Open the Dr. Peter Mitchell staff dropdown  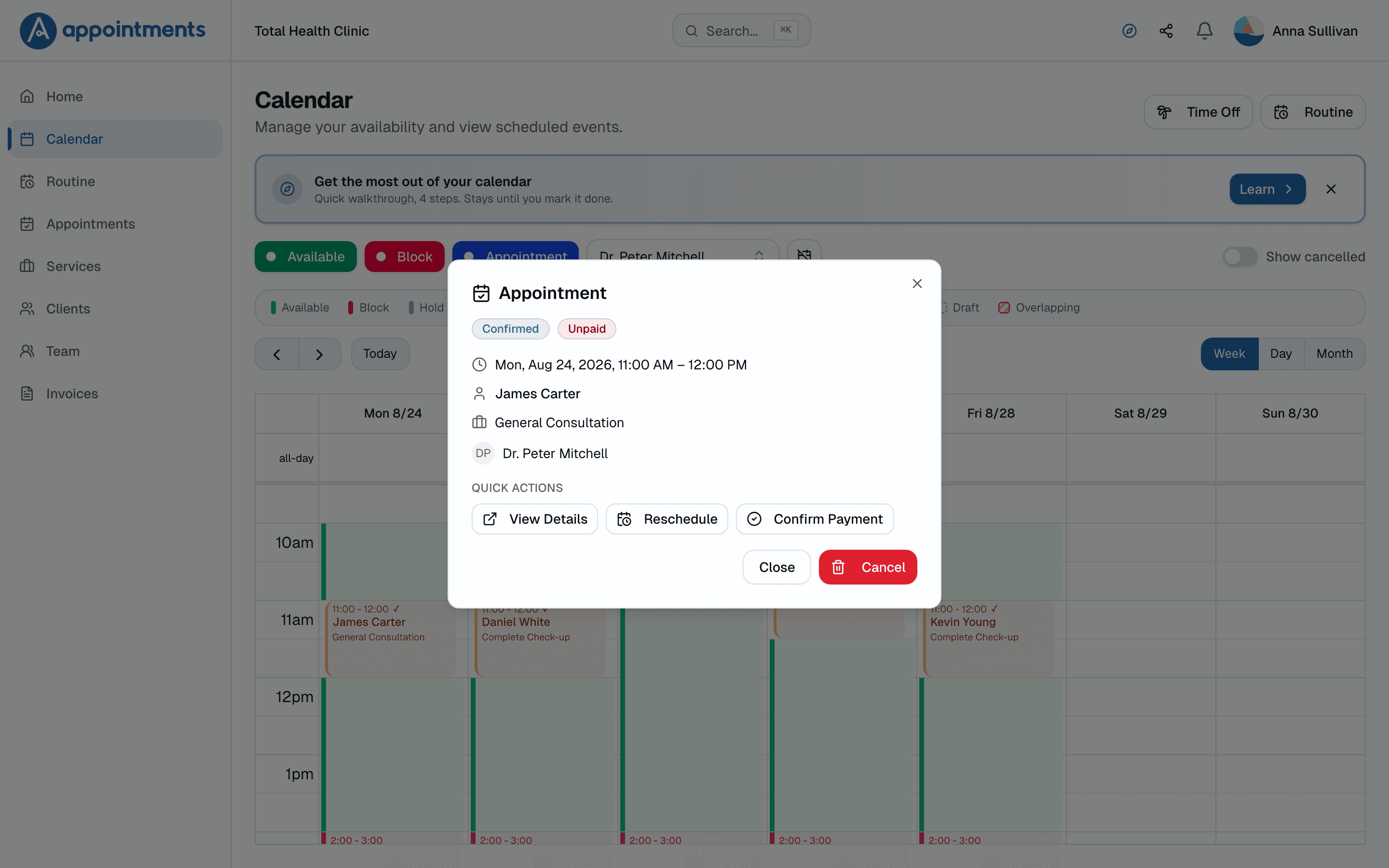tap(682, 251)
